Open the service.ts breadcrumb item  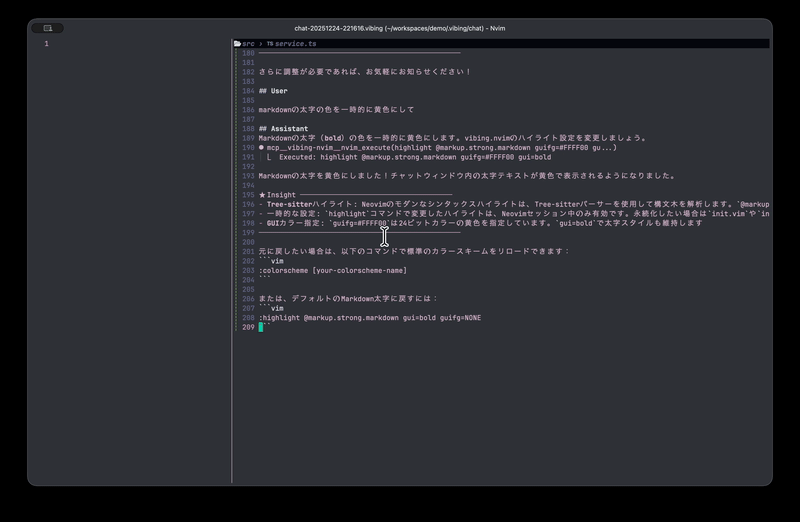[296, 44]
